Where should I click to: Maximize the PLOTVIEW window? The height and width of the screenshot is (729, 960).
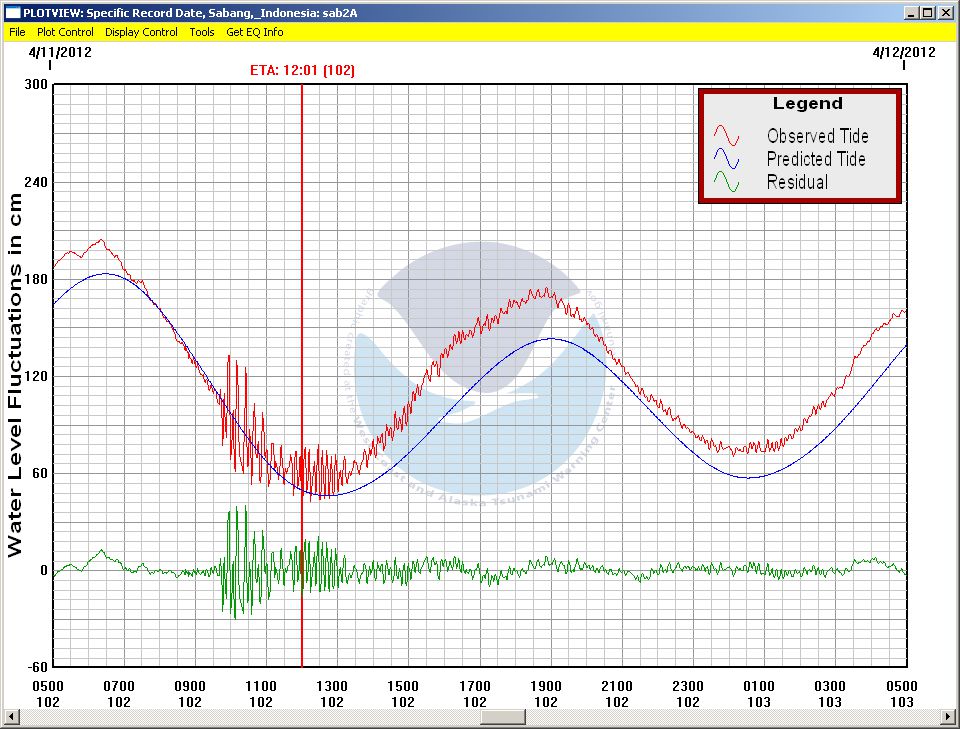click(928, 13)
